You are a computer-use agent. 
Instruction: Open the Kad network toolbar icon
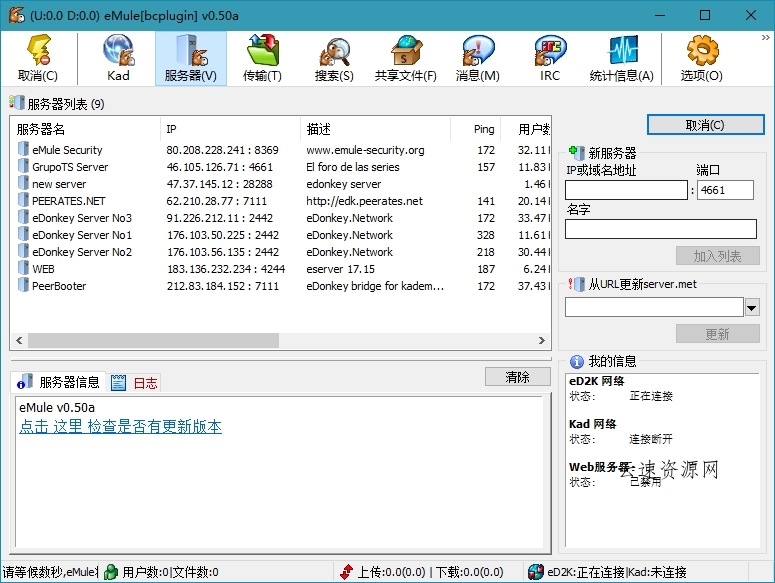point(119,50)
